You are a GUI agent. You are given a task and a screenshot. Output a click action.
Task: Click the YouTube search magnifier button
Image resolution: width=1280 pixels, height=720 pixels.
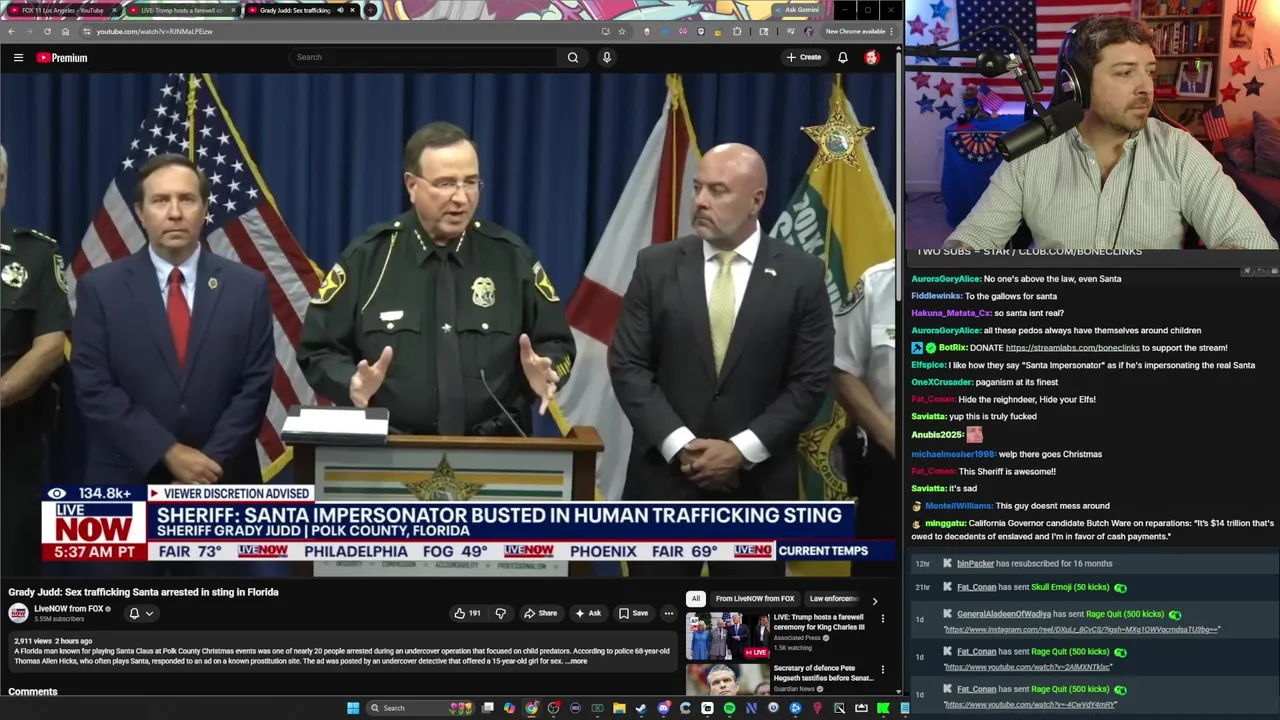pyautogui.click(x=573, y=57)
